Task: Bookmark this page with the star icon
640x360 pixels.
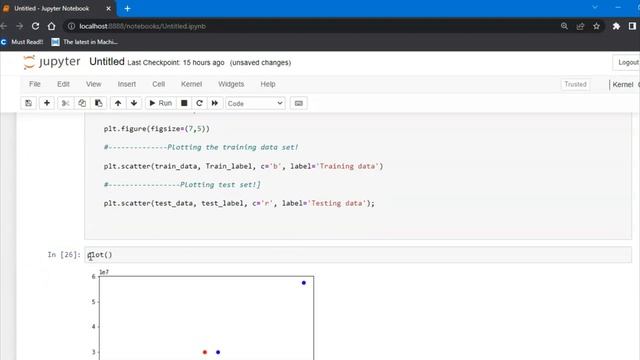Action: [x=596, y=26]
